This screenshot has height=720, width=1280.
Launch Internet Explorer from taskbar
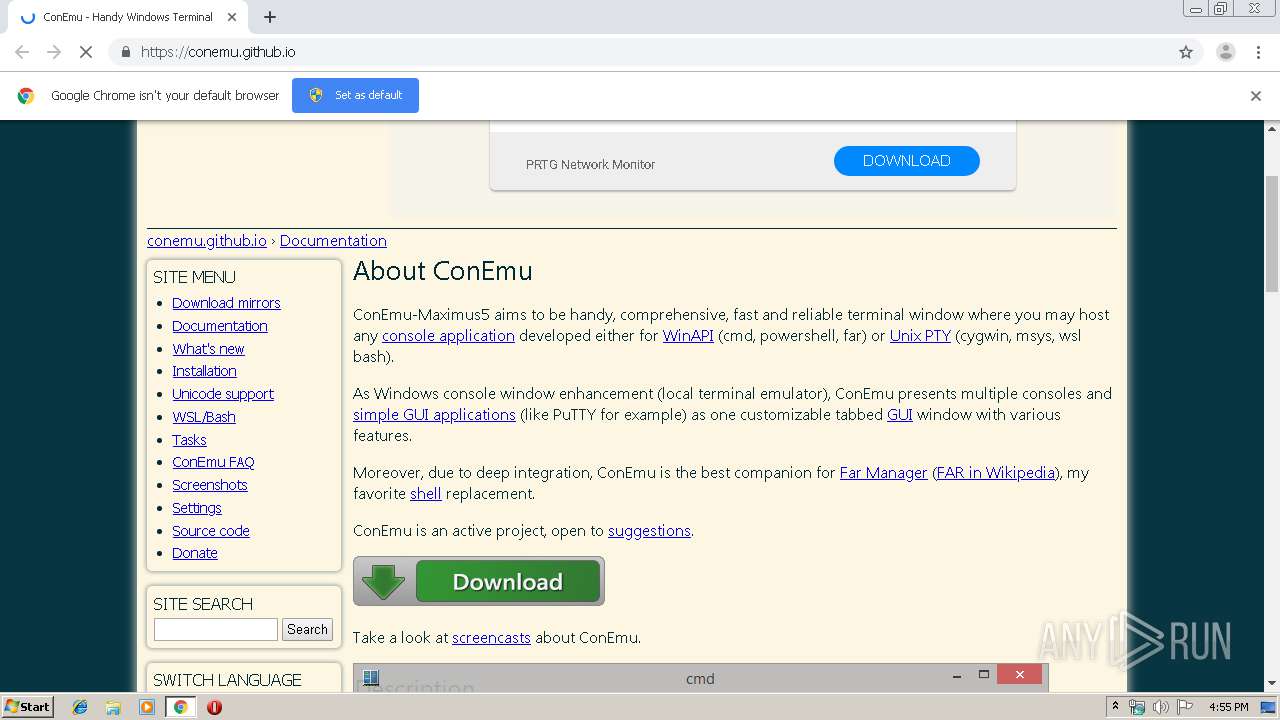[80, 707]
